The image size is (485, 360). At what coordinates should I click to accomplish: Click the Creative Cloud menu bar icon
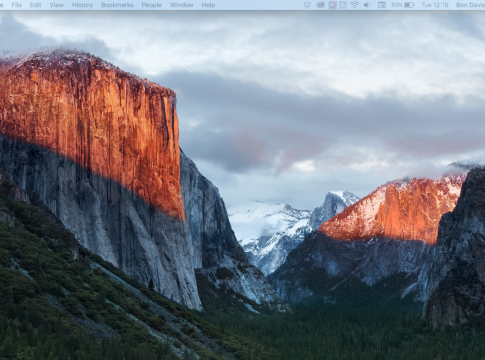(x=320, y=5)
